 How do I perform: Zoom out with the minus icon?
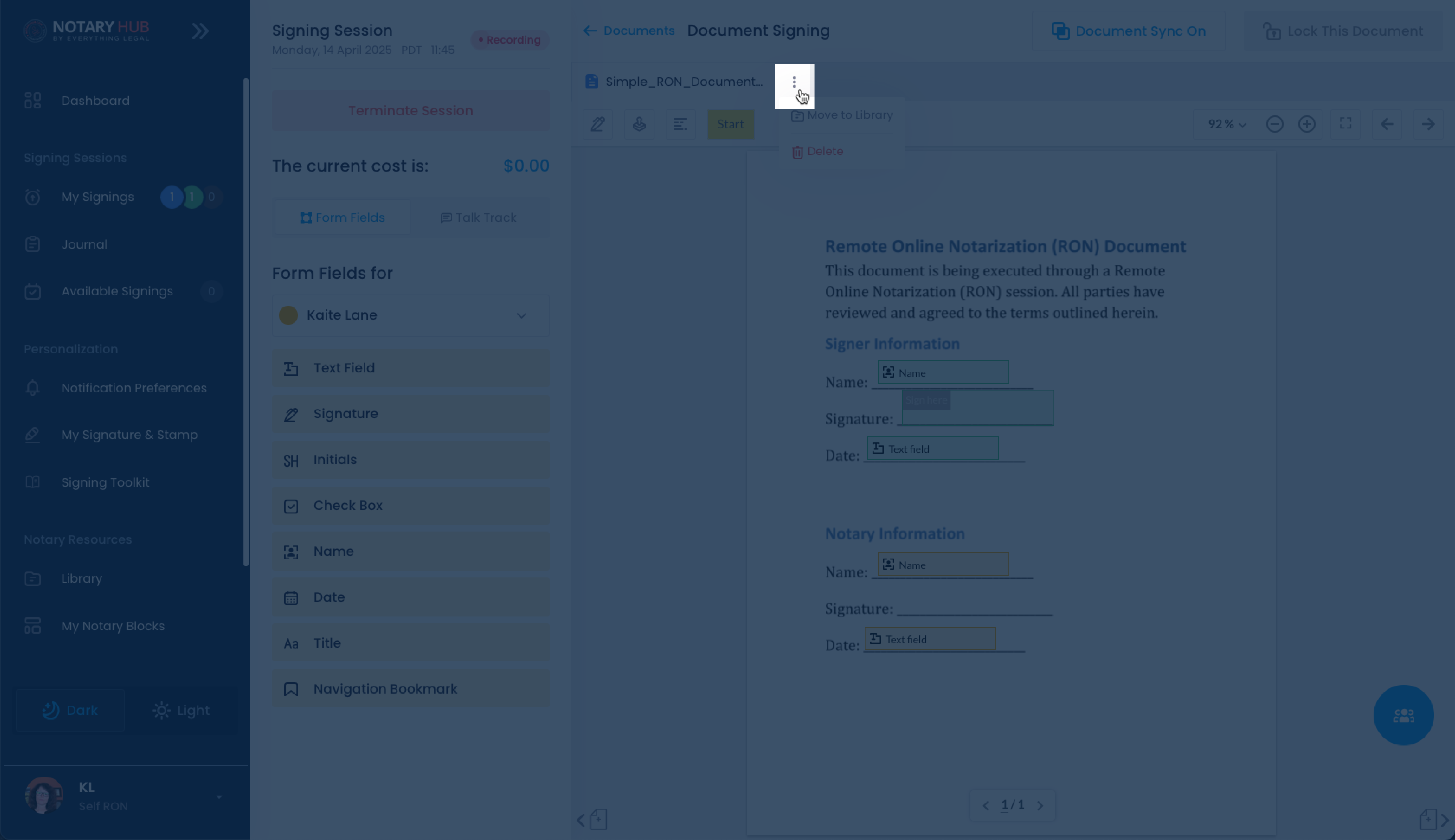tap(1275, 124)
